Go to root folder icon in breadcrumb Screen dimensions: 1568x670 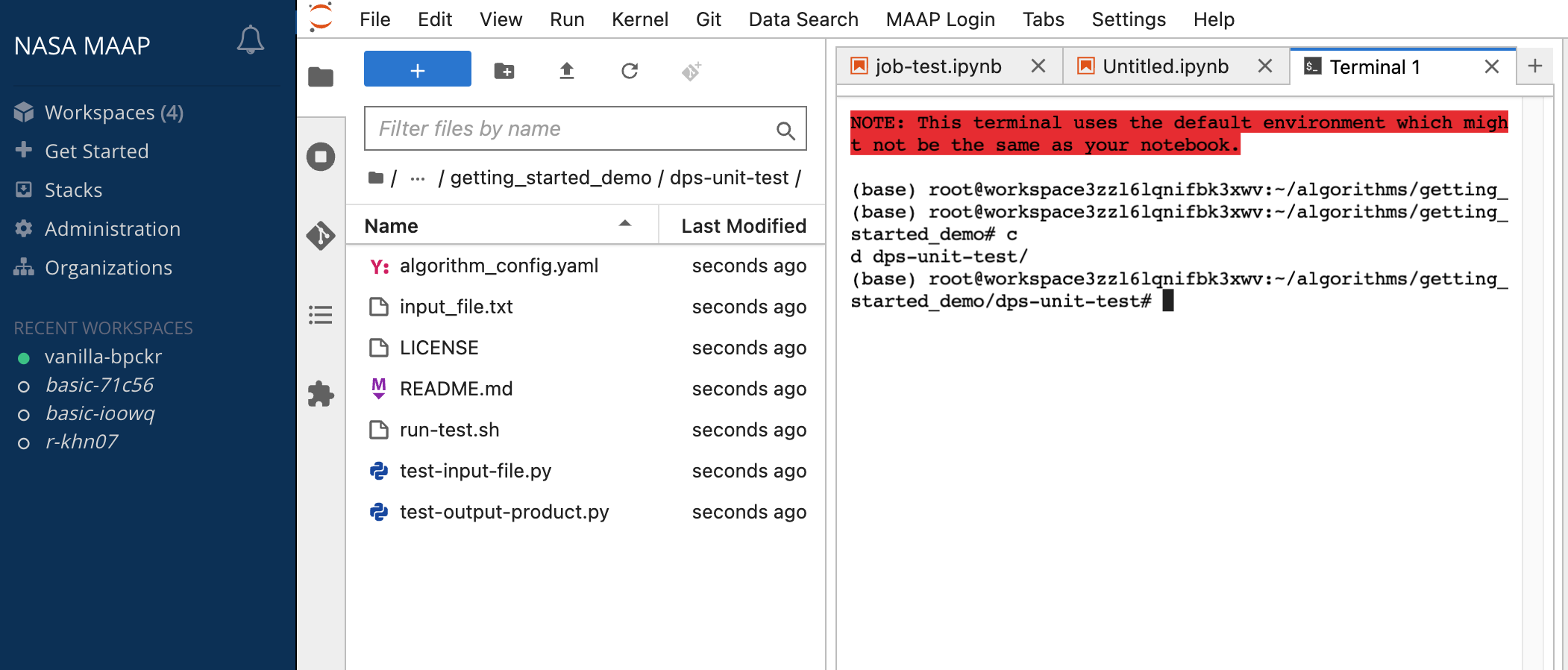tap(376, 178)
